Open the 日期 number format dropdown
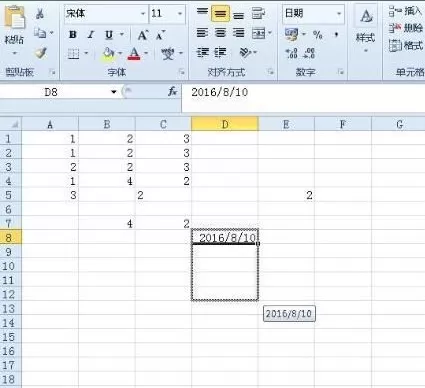 pyautogui.click(x=339, y=14)
